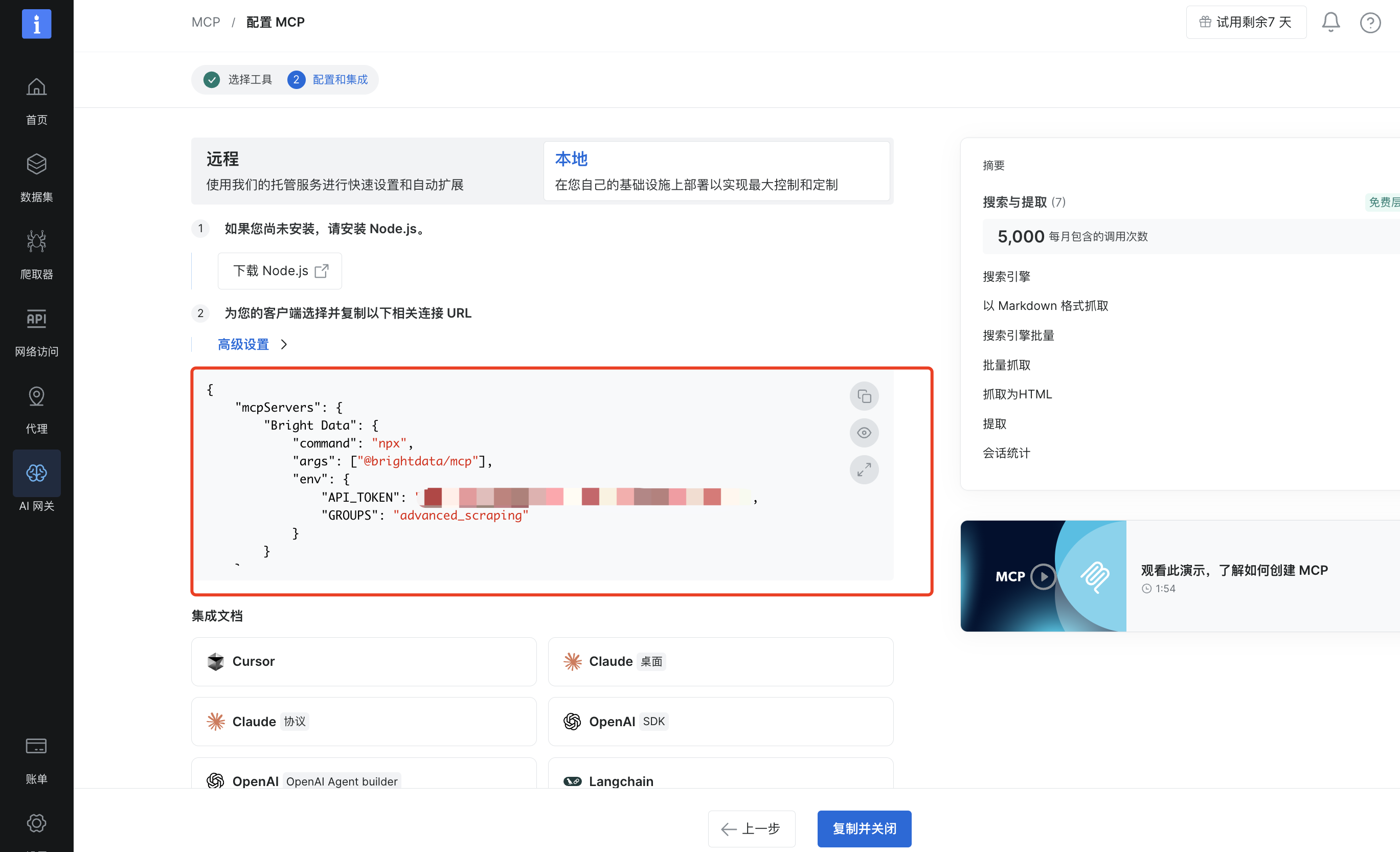Open the 代理 proxy location icon

36,396
